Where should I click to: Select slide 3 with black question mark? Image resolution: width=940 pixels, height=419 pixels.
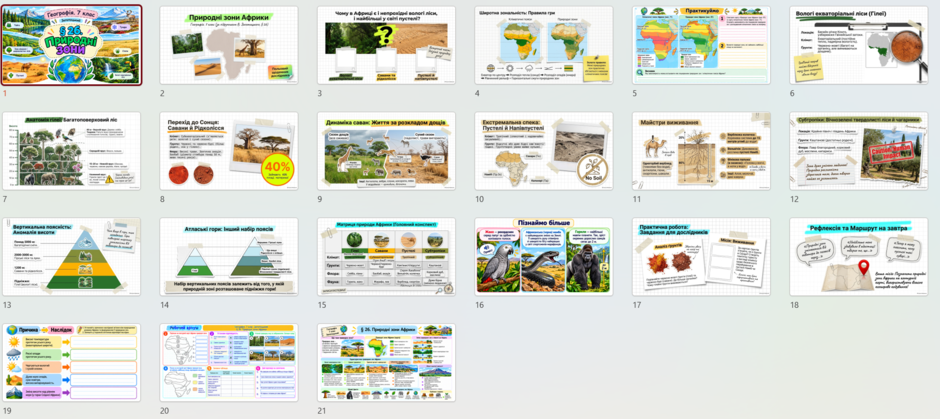[386, 46]
